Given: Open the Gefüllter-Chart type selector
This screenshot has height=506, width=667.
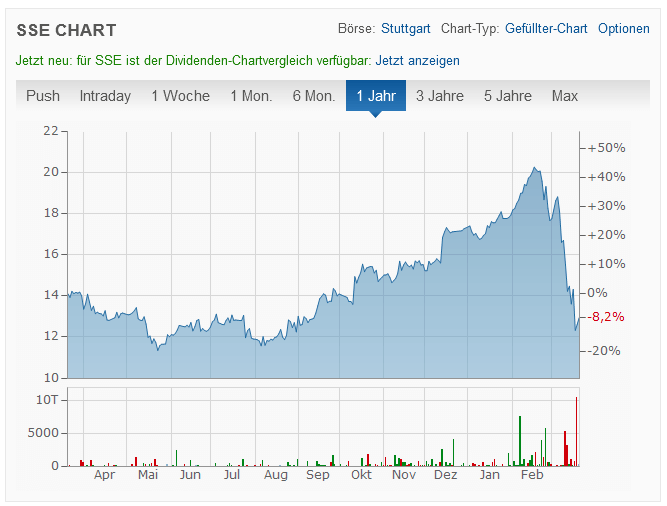Looking at the screenshot, I should (546, 28).
